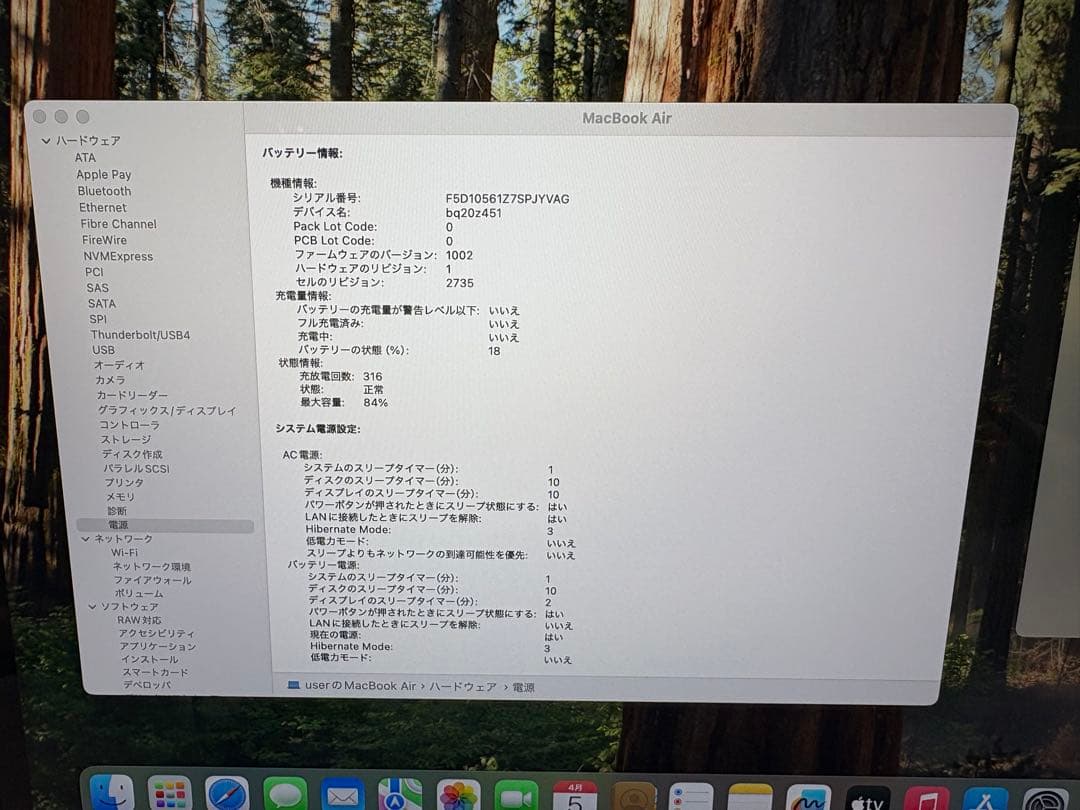Viewport: 1080px width, 810px height.
Task: Click the serial number F5D10561Z7SPJYVAG
Action: (508, 200)
